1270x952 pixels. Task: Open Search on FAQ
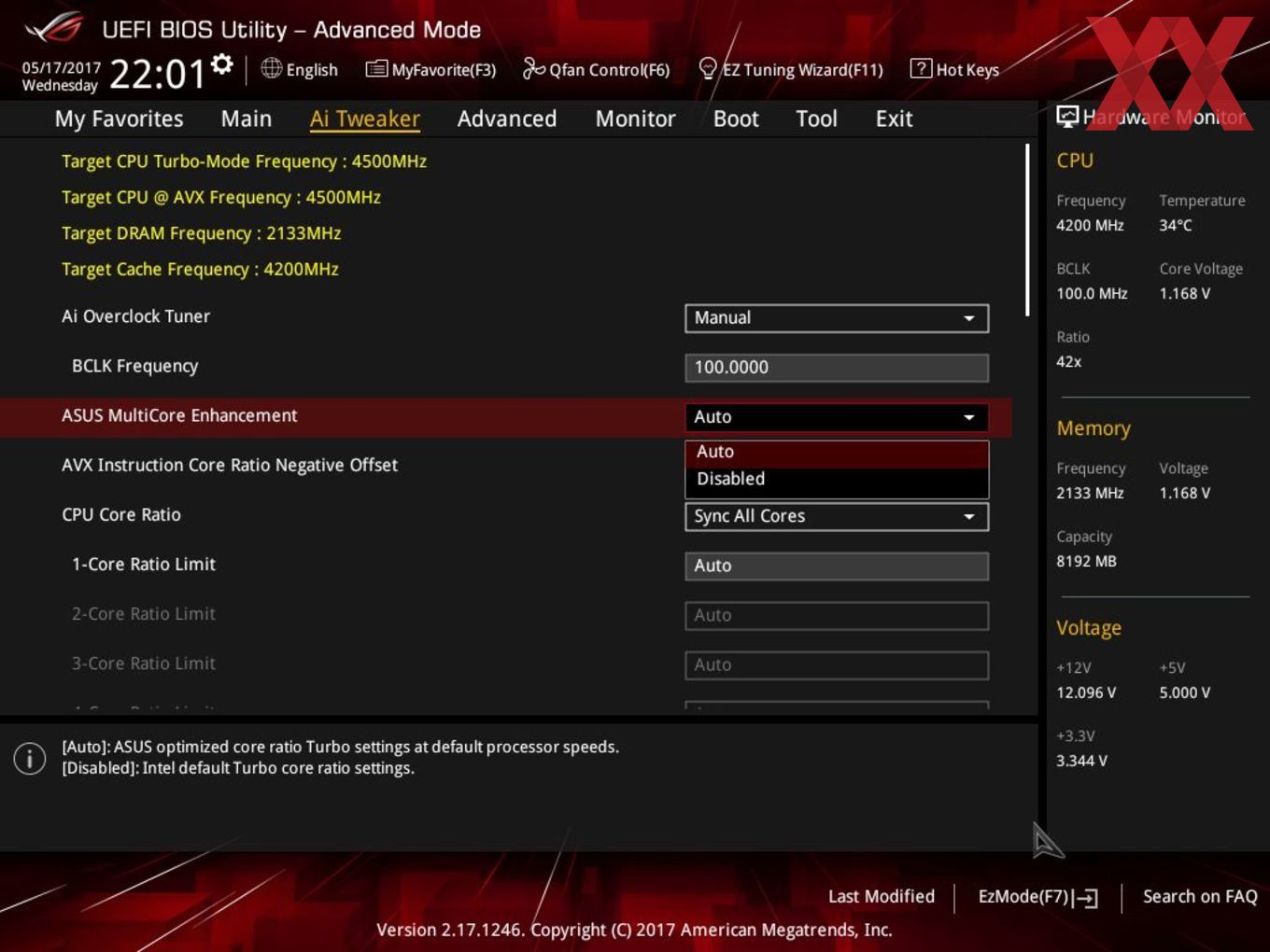click(1200, 897)
